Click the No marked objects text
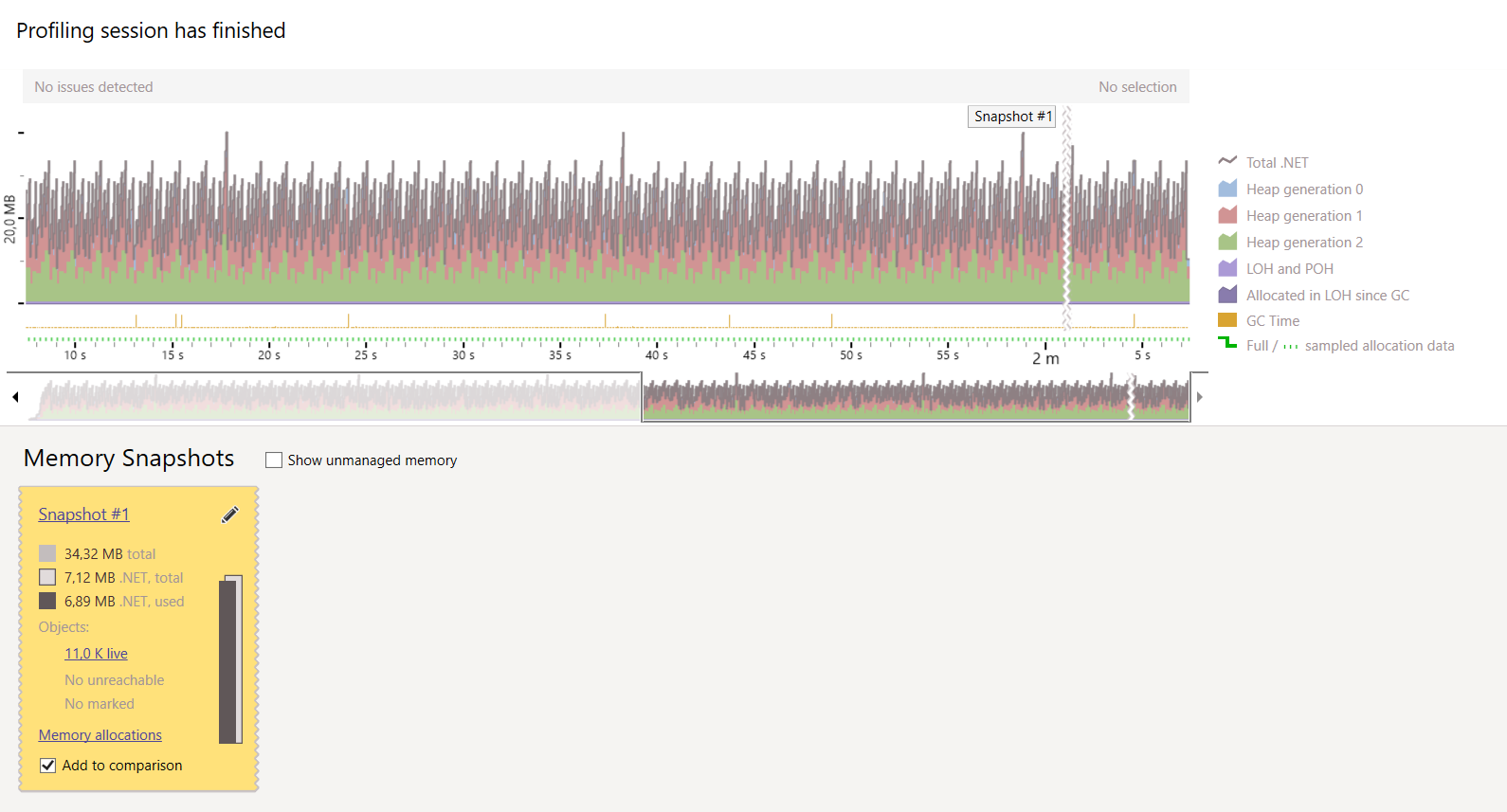The image size is (1507, 812). click(100, 704)
